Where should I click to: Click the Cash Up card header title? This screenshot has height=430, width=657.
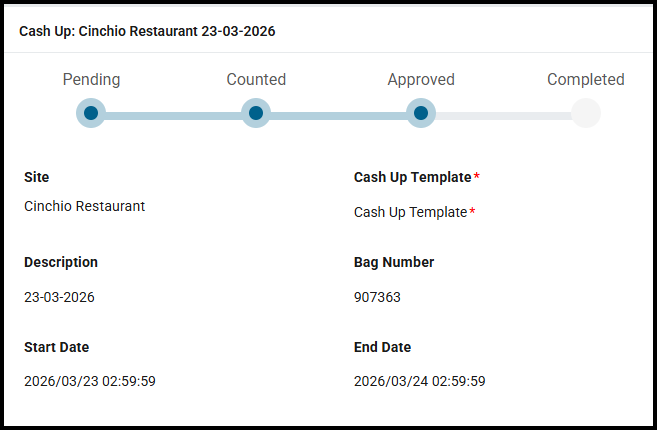[147, 31]
